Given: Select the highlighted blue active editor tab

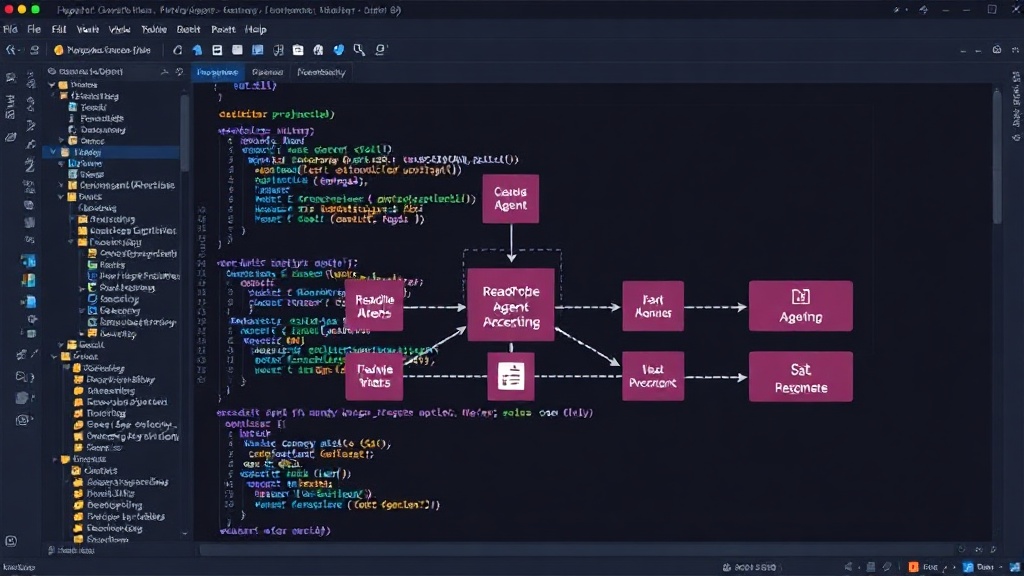Looking at the screenshot, I should (217, 72).
